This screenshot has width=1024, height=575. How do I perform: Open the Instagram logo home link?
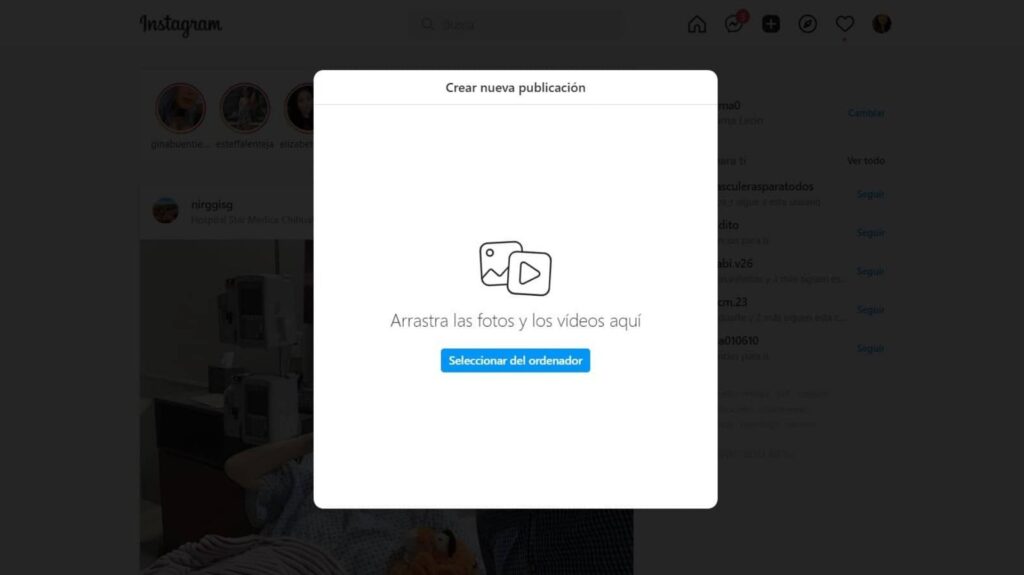(x=181, y=25)
